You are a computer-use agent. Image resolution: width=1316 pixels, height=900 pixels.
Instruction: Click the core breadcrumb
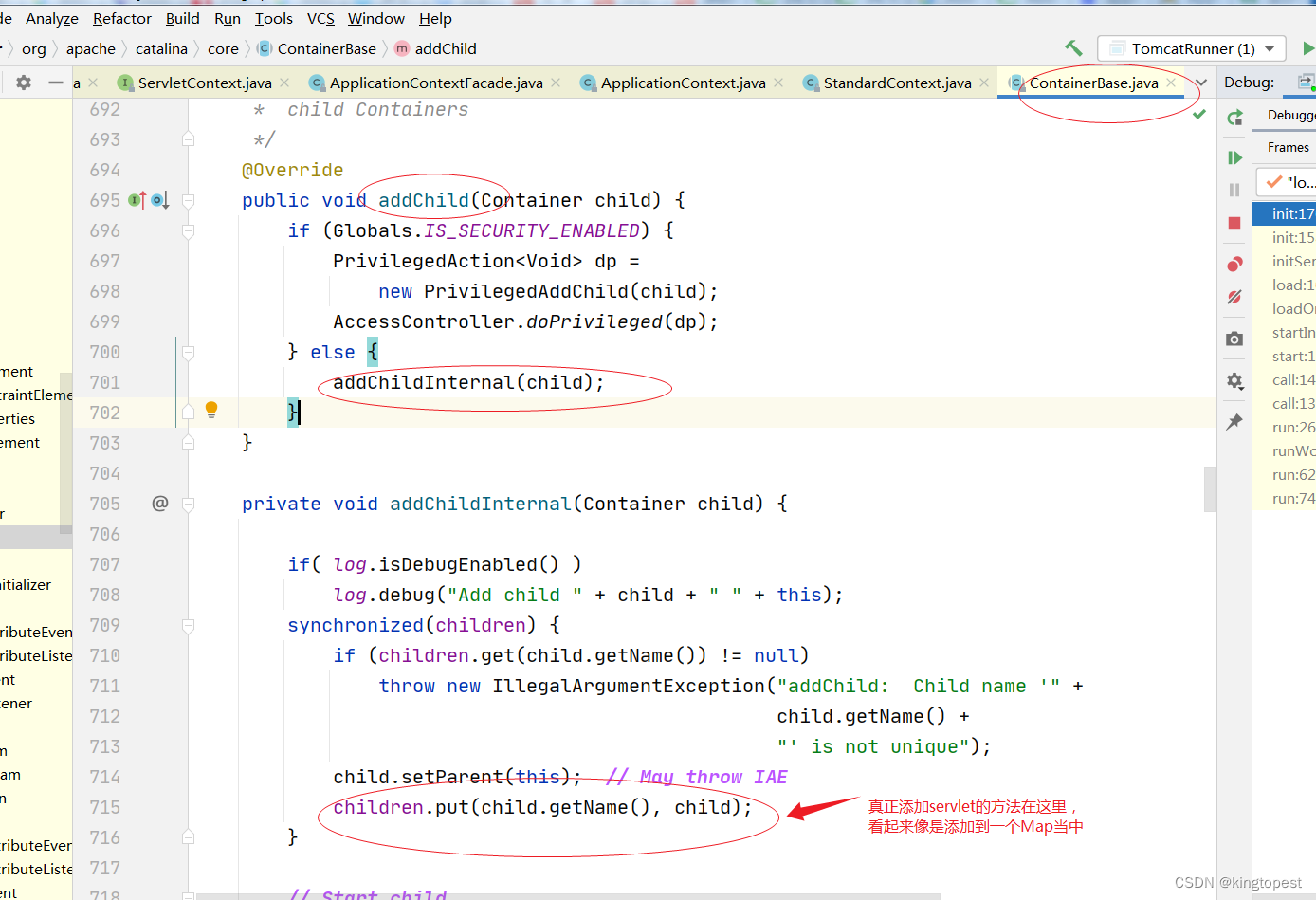[x=223, y=48]
